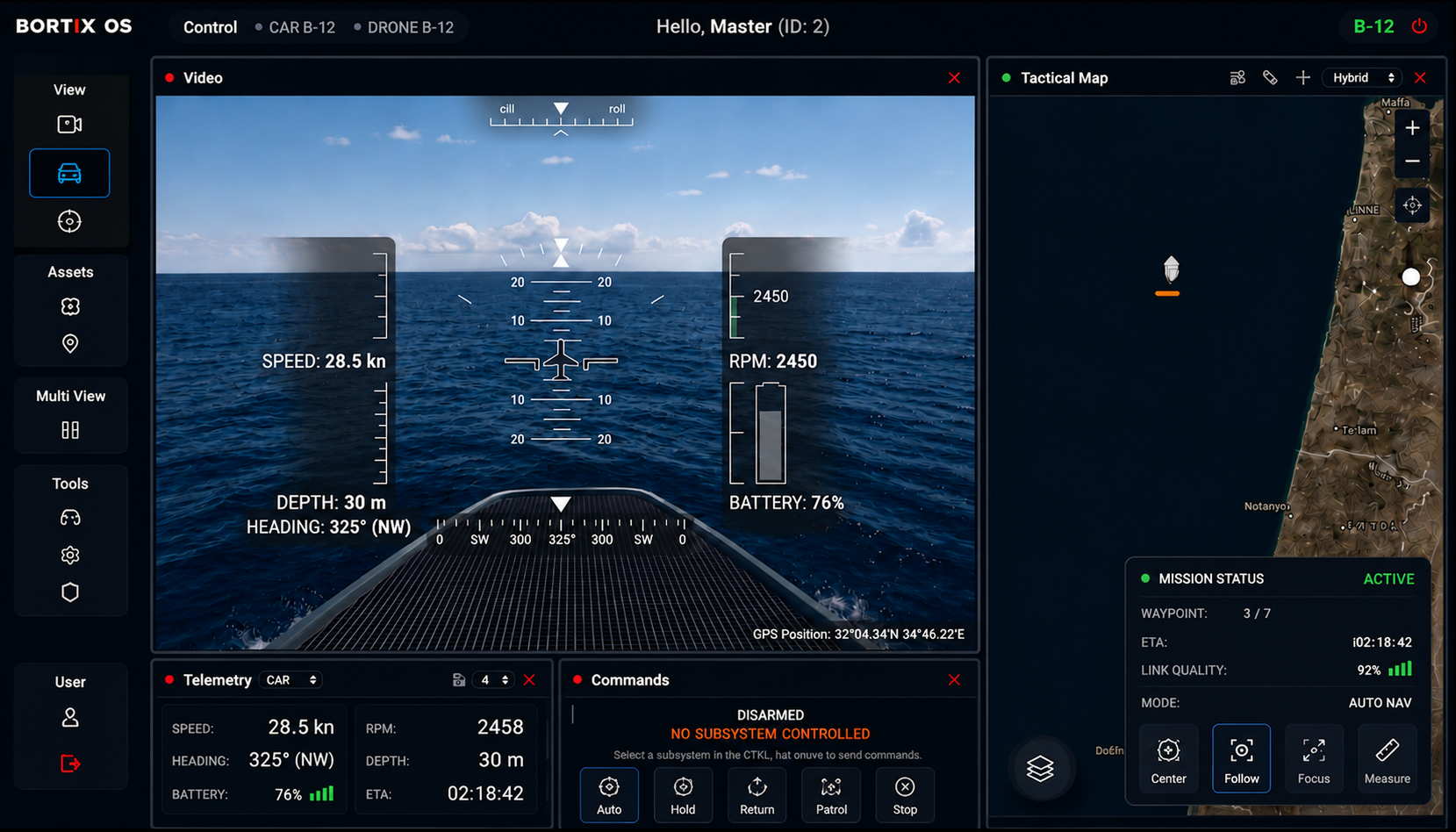Close the Commands panel
Screen dimensions: 1456x832
954,680
